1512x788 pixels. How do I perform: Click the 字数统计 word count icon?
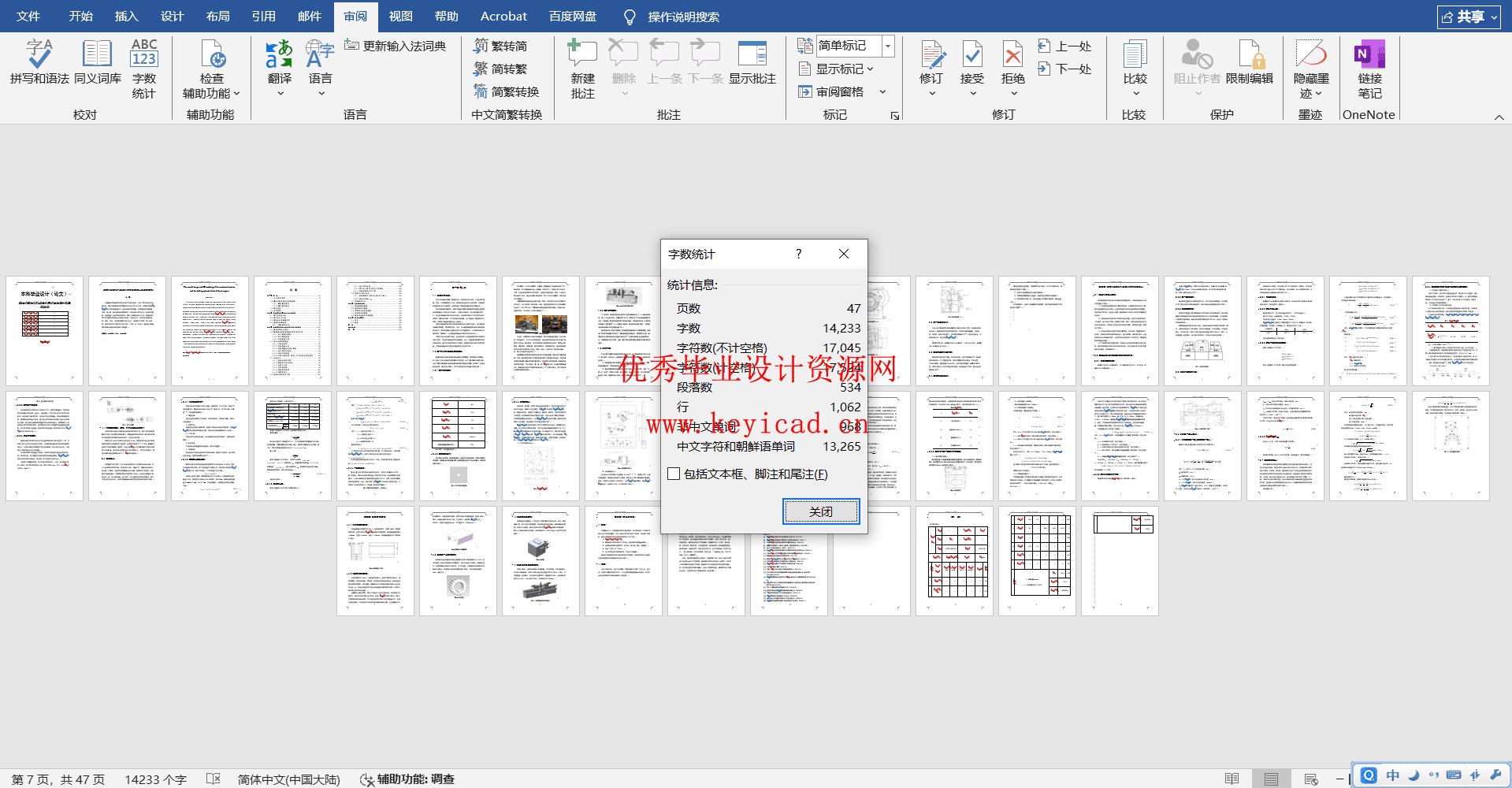tap(144, 69)
